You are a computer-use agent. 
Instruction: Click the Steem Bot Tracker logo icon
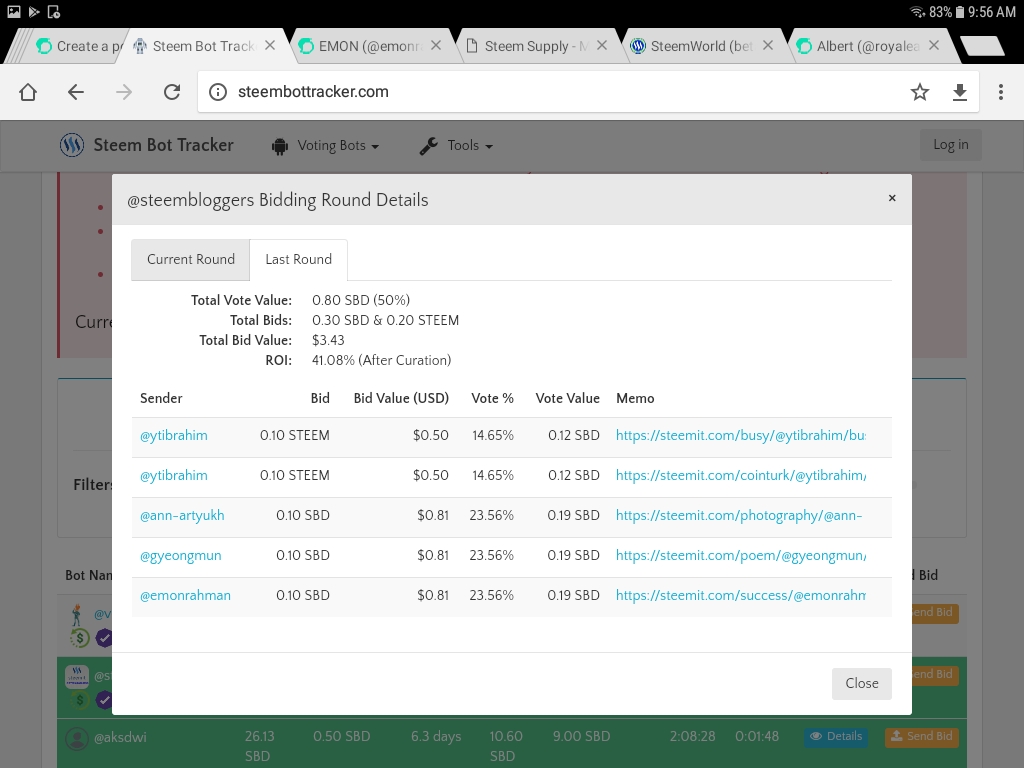pos(72,145)
